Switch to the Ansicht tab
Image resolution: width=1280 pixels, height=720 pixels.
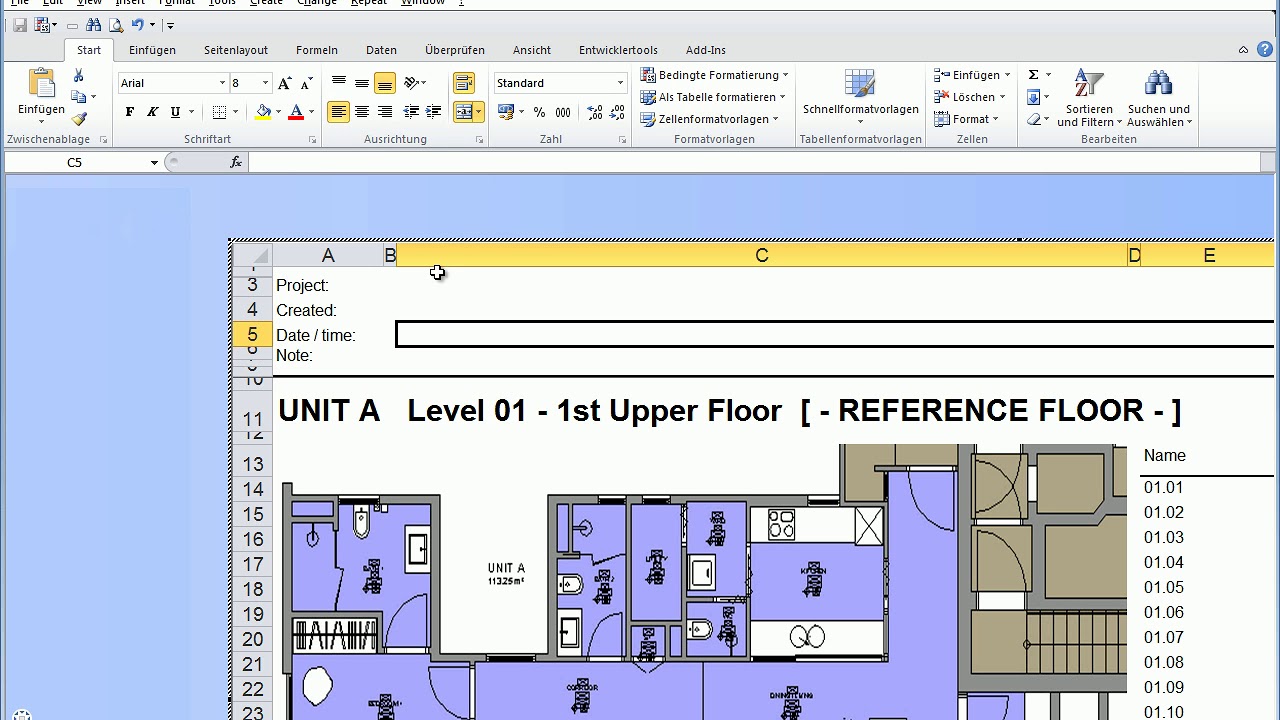pos(532,50)
